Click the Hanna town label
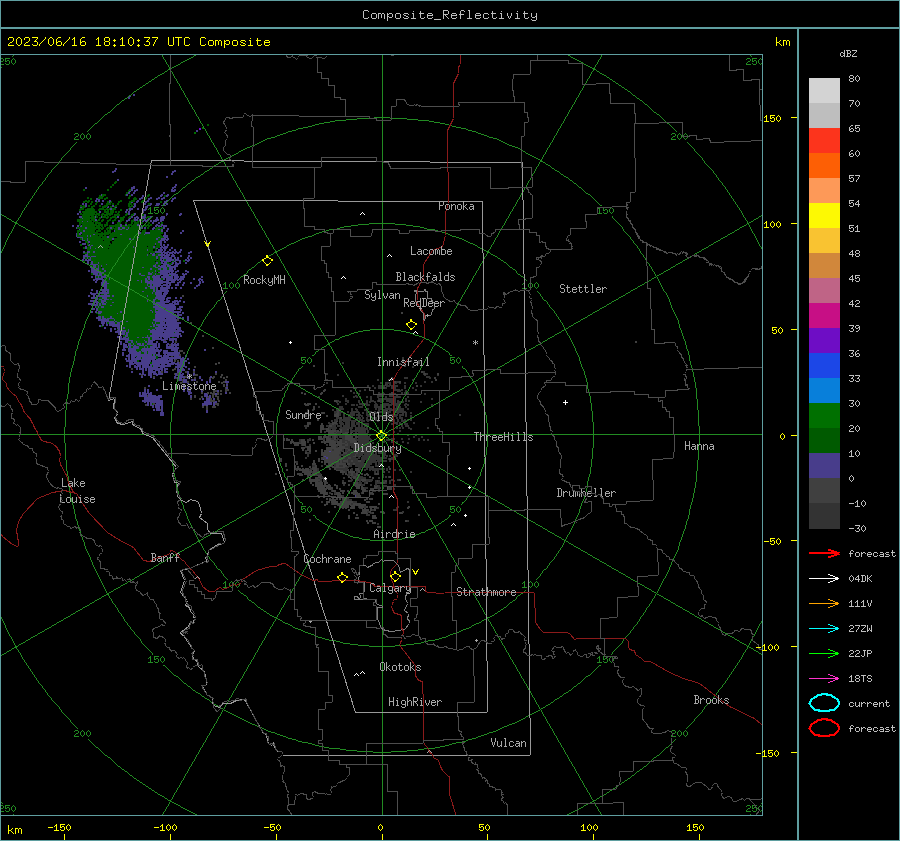This screenshot has width=900, height=841. (699, 446)
